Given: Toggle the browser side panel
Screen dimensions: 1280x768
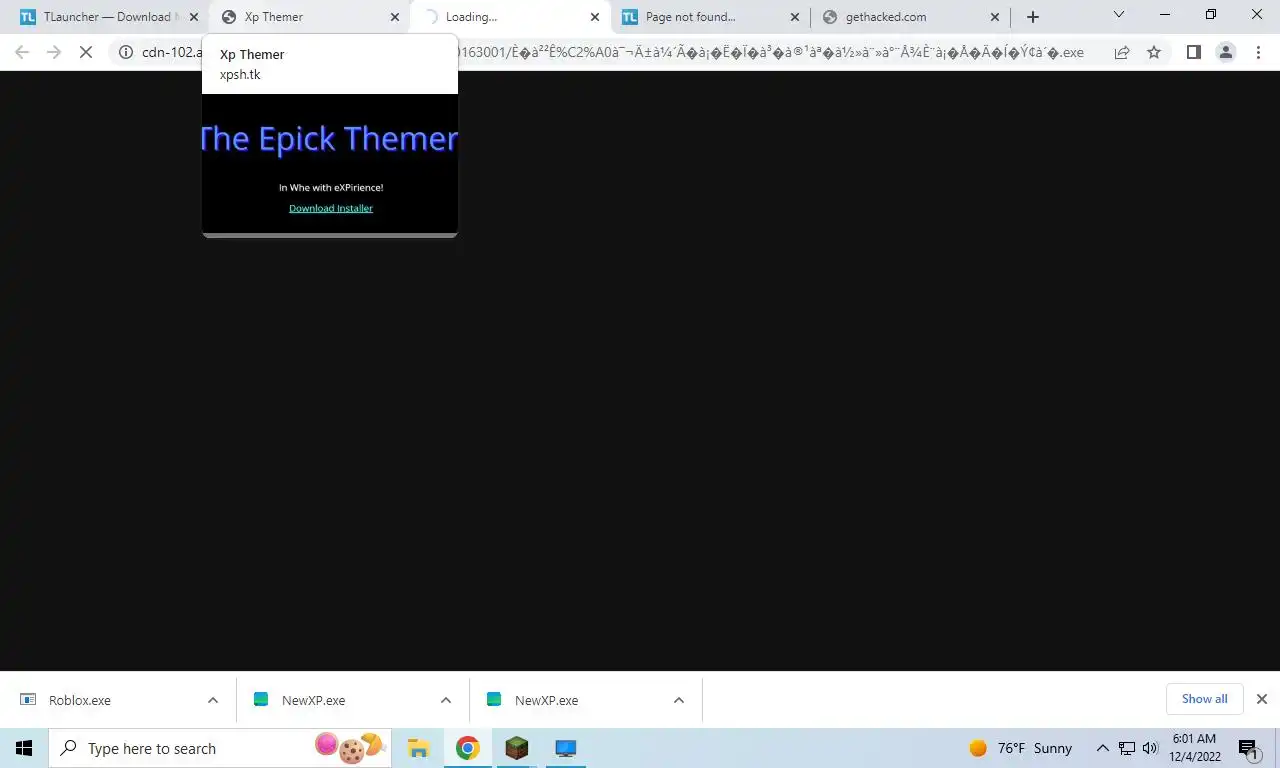Looking at the screenshot, I should (1193, 52).
